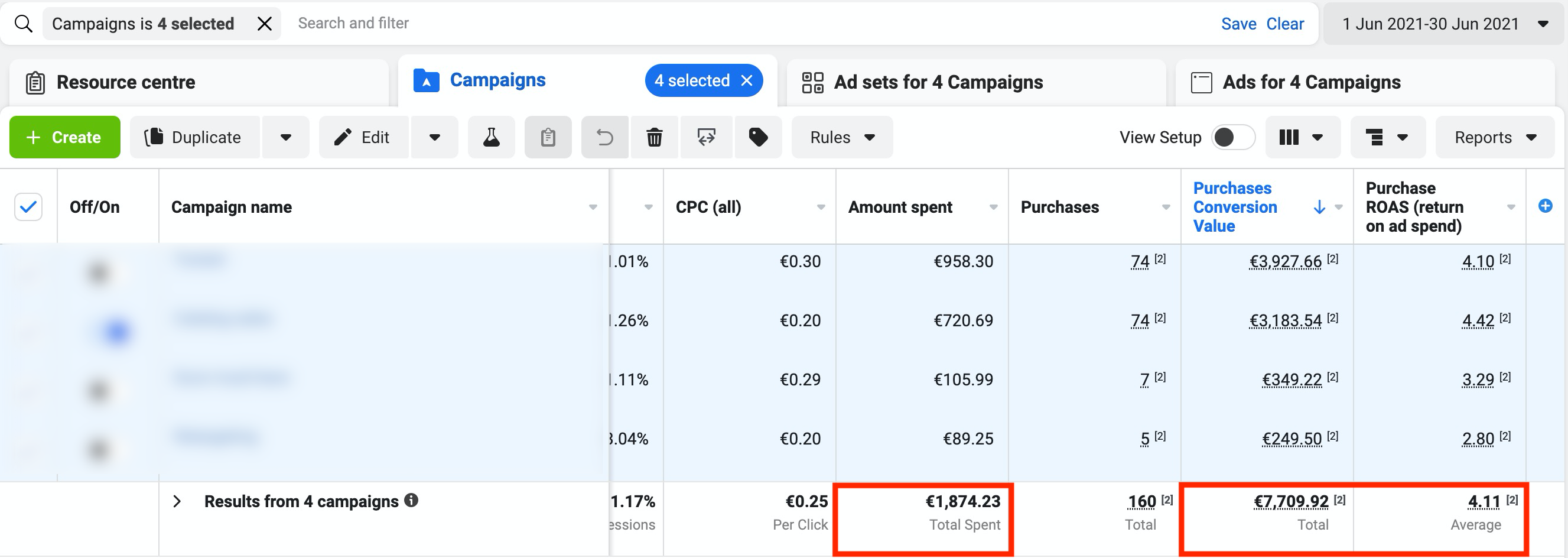
Task: Click the trash delete icon
Action: click(655, 138)
